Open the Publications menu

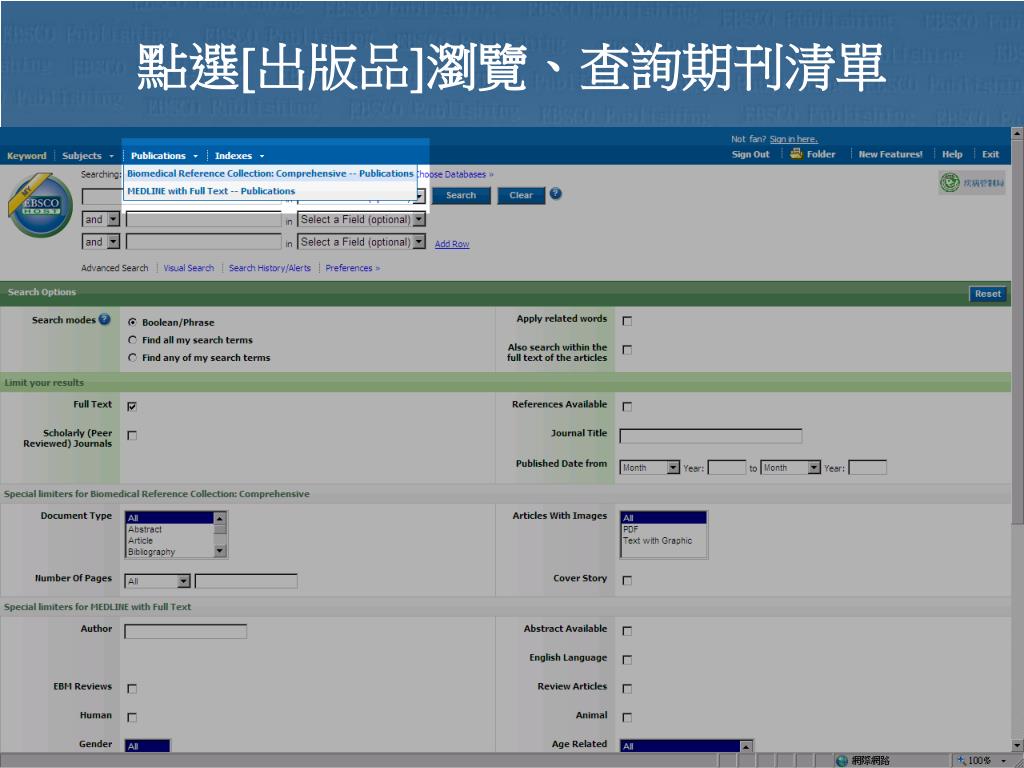tap(164, 156)
